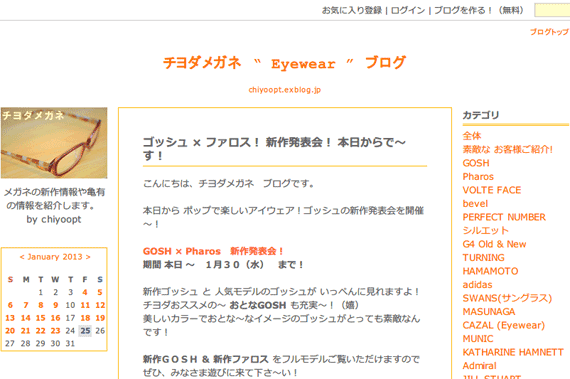Screen dimensions: 570x379
Task: Click the ブログトップ link
Action: click(549, 32)
